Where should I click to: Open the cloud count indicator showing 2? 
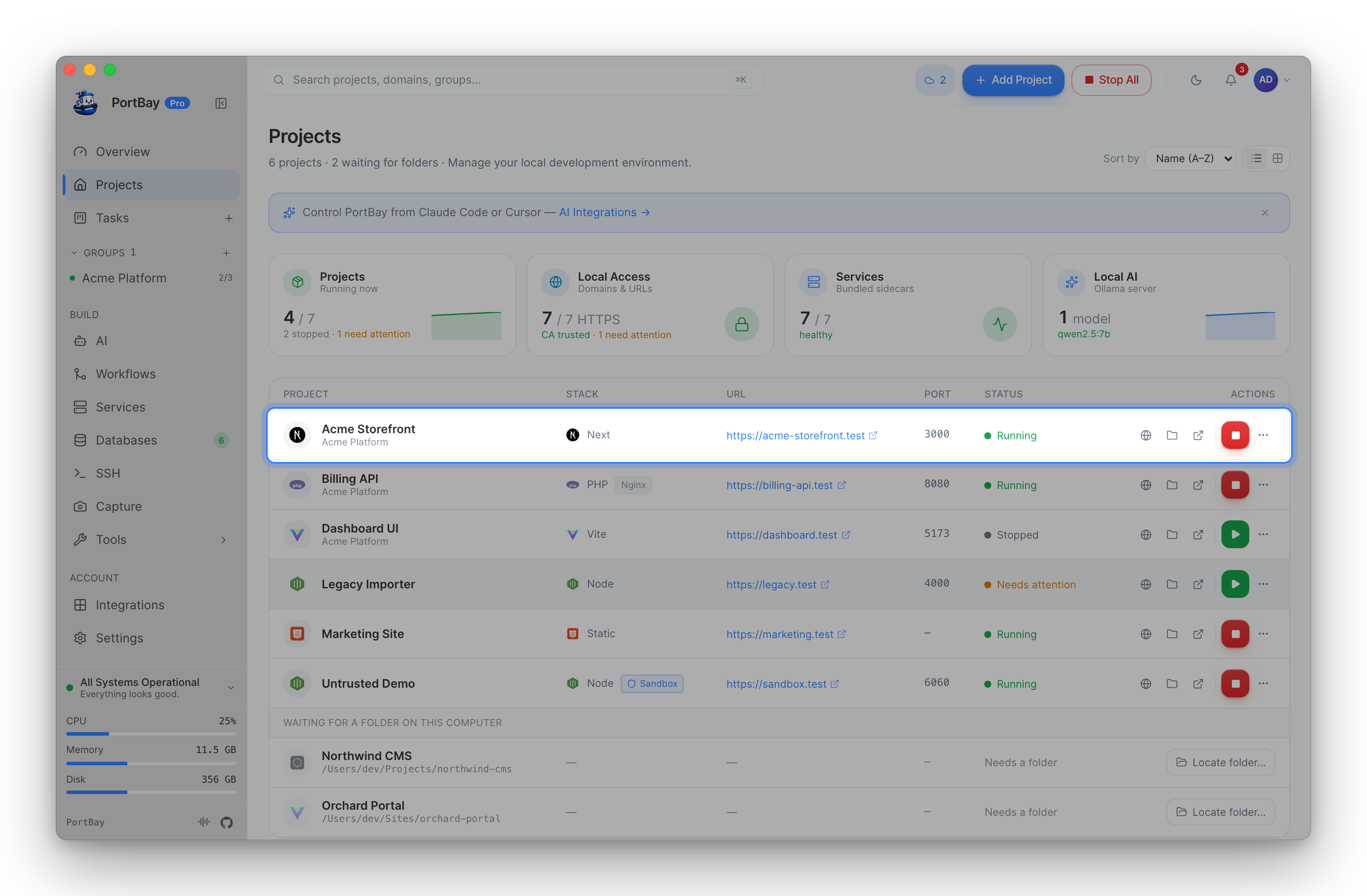pyautogui.click(x=935, y=80)
